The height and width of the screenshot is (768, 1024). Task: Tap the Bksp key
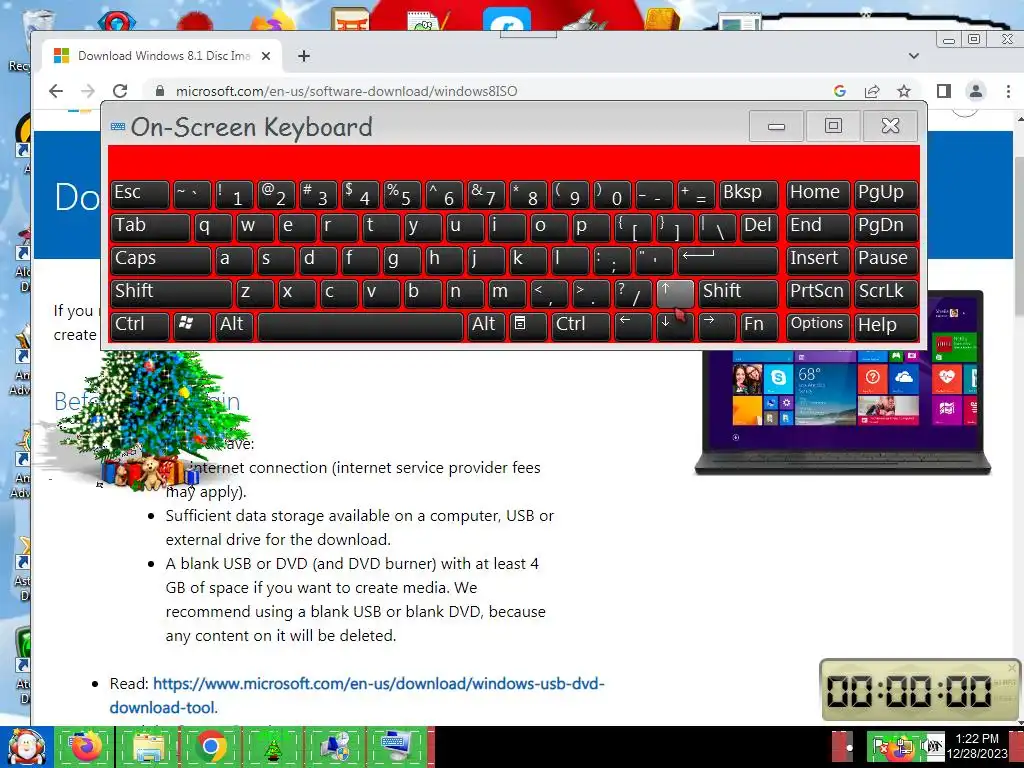pyautogui.click(x=748, y=195)
